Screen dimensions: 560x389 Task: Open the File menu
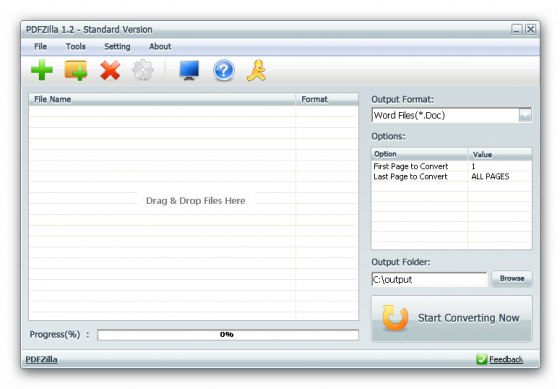[40, 46]
